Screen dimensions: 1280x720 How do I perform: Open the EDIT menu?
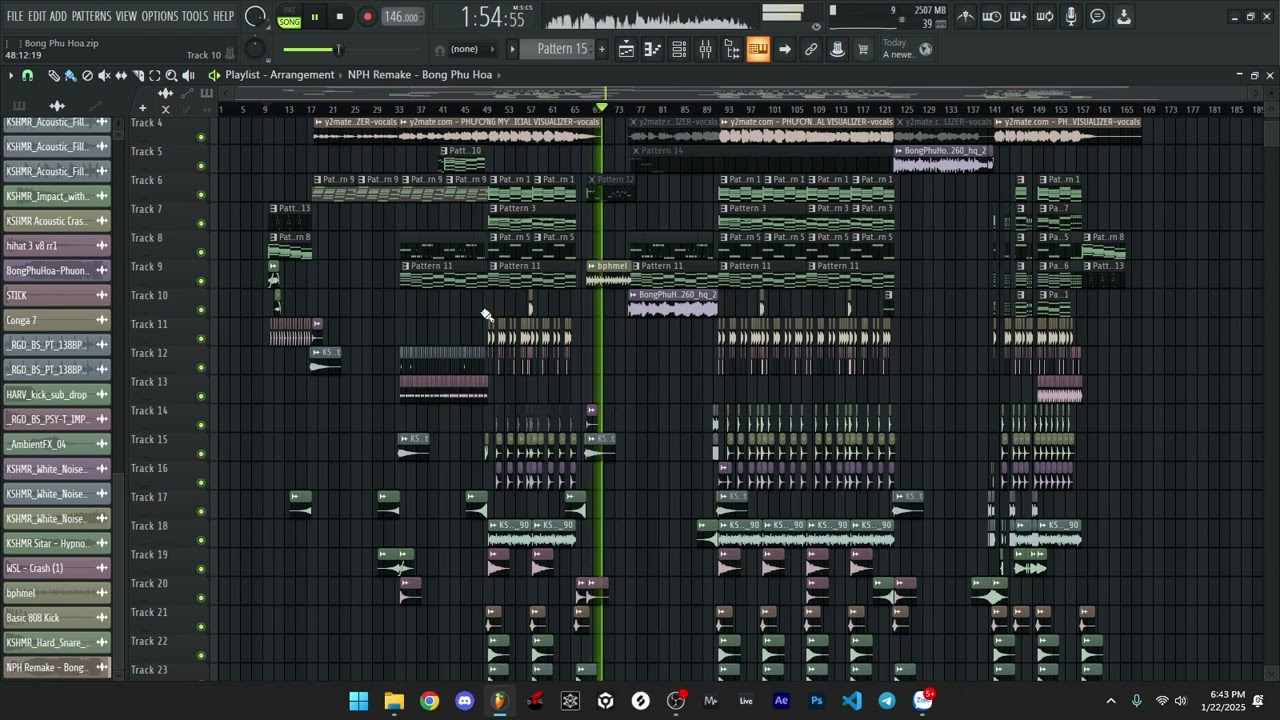pyautogui.click(x=37, y=16)
